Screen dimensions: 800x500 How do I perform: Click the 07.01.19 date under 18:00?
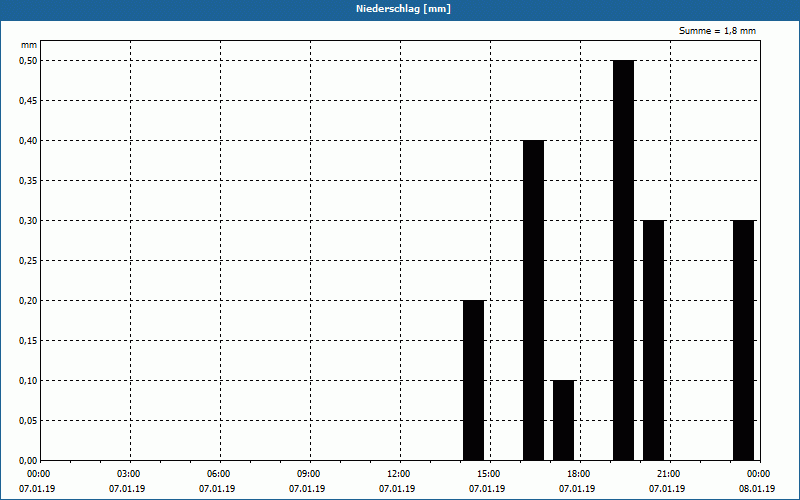[577, 489]
